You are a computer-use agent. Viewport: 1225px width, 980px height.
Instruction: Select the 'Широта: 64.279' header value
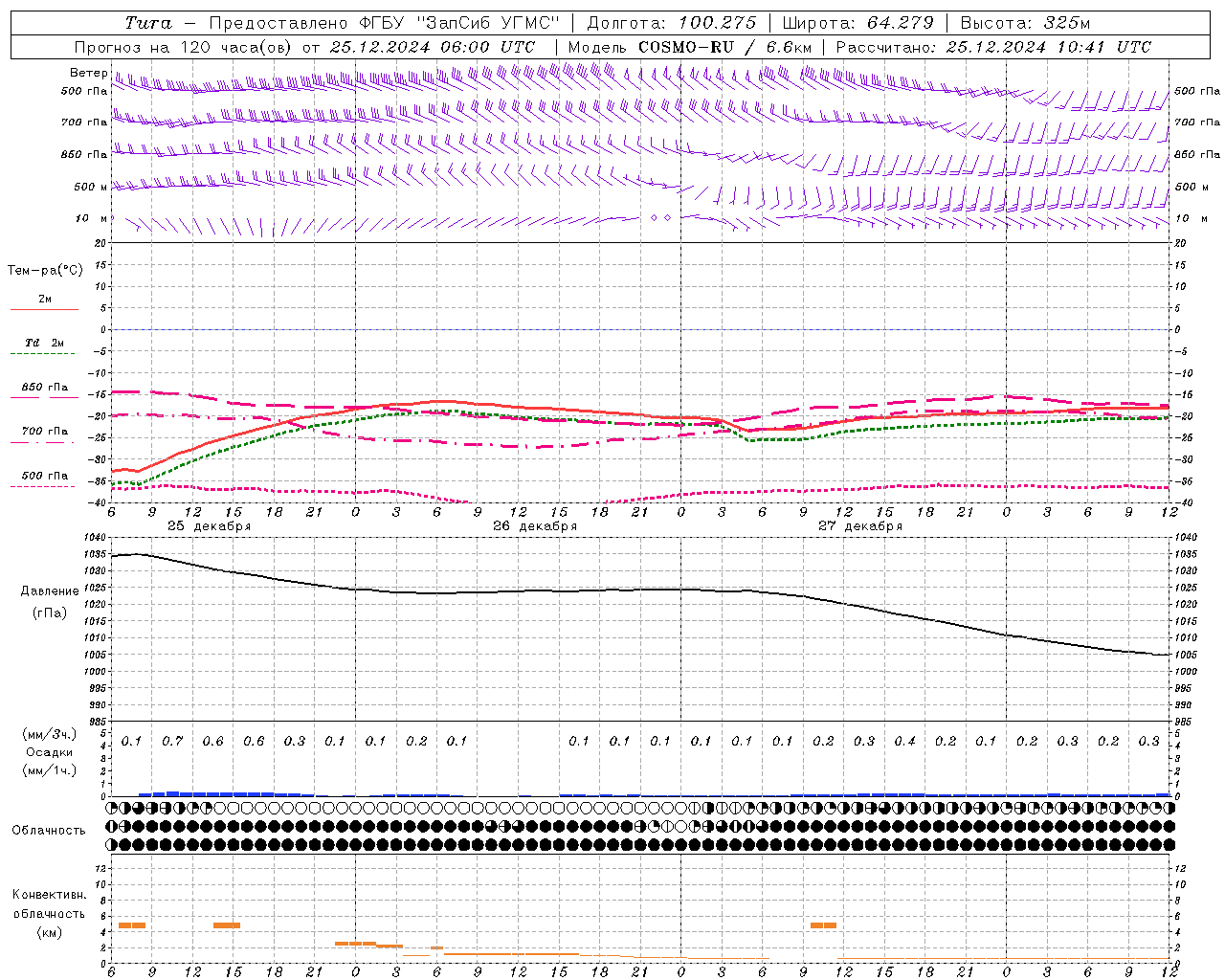click(x=857, y=23)
